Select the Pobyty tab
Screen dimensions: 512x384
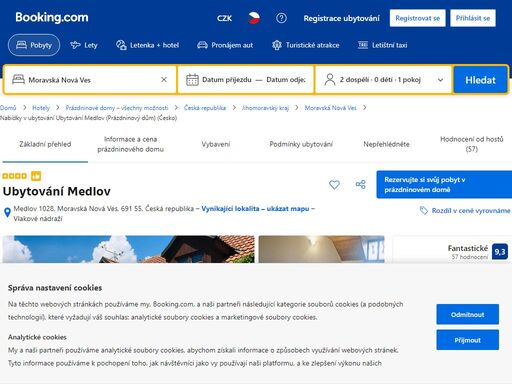tap(34, 45)
